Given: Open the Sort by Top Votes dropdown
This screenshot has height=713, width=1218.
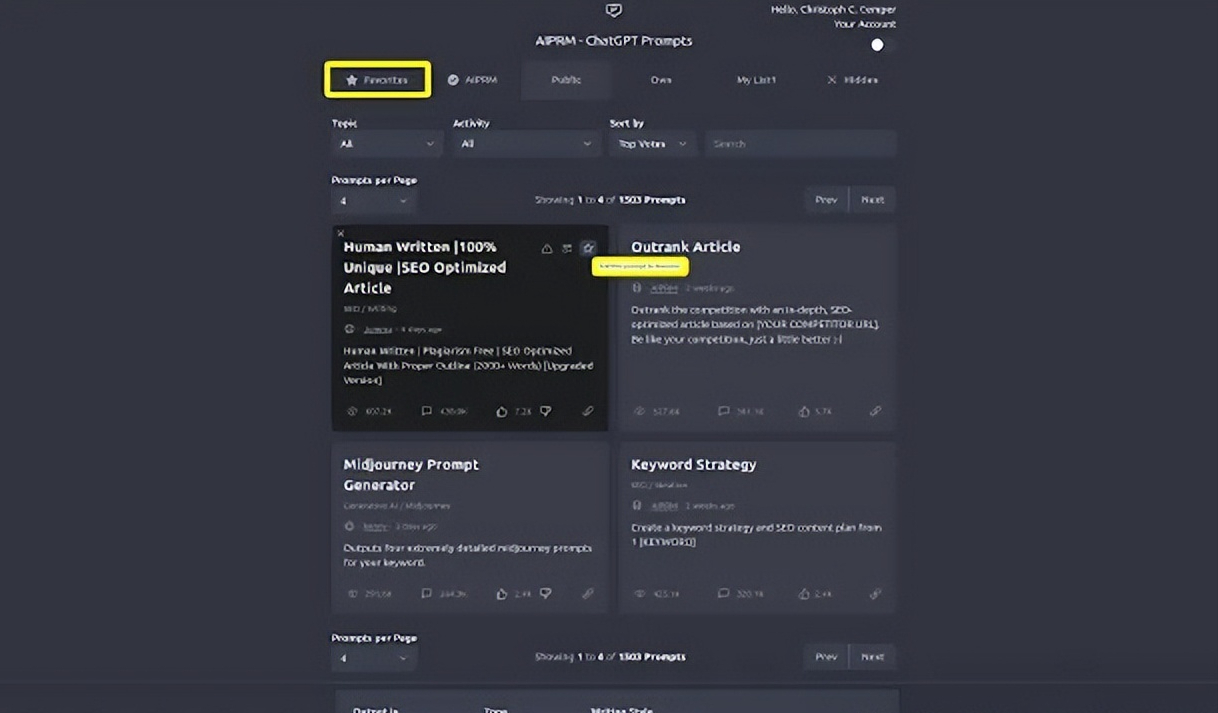Looking at the screenshot, I should 652,144.
